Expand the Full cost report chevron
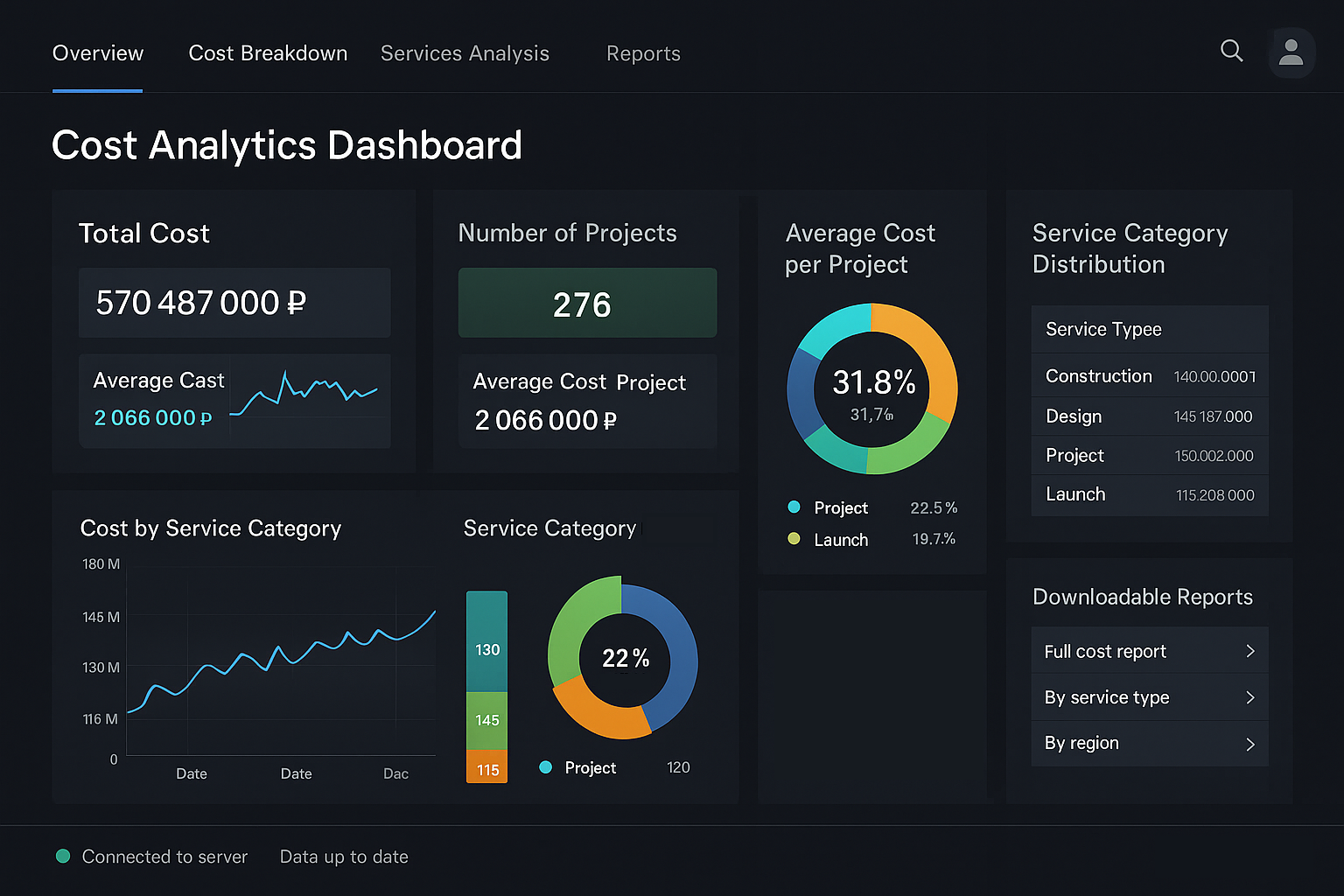 point(1249,651)
